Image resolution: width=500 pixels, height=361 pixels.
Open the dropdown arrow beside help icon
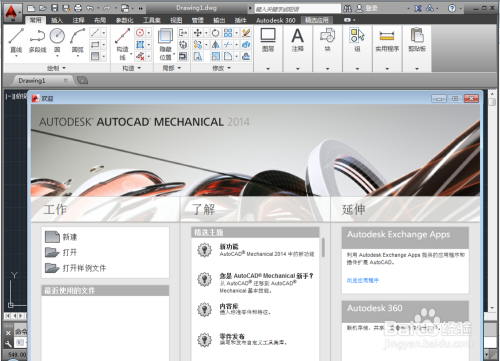pos(461,9)
